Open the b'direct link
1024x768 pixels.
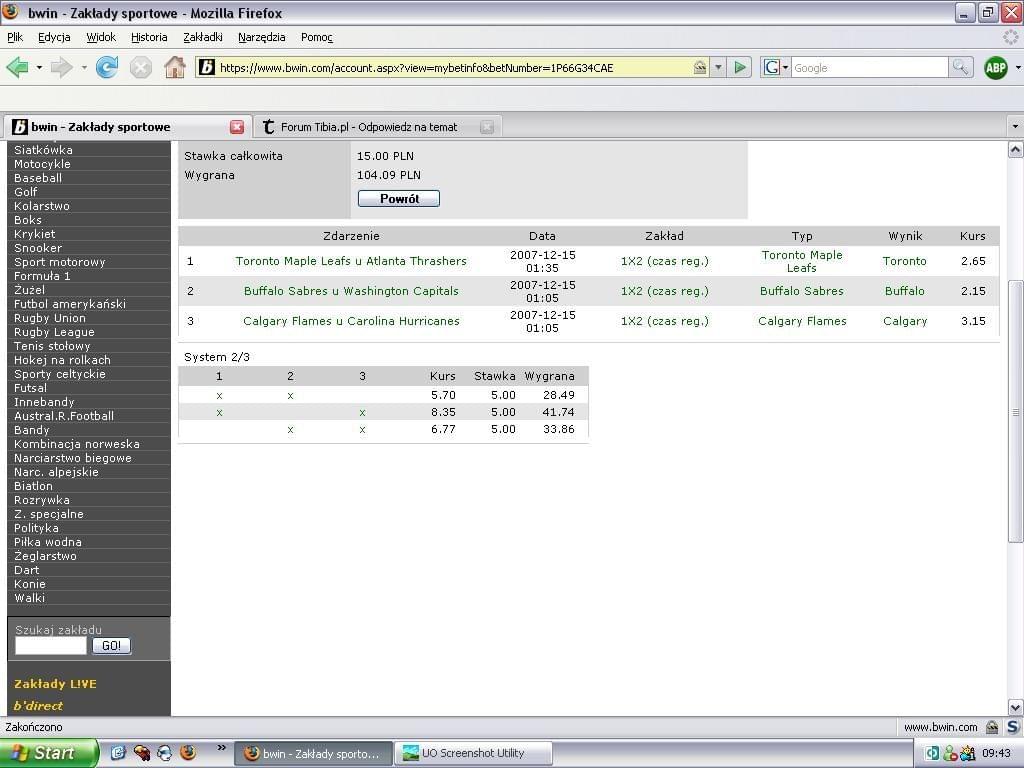pyautogui.click(x=39, y=706)
